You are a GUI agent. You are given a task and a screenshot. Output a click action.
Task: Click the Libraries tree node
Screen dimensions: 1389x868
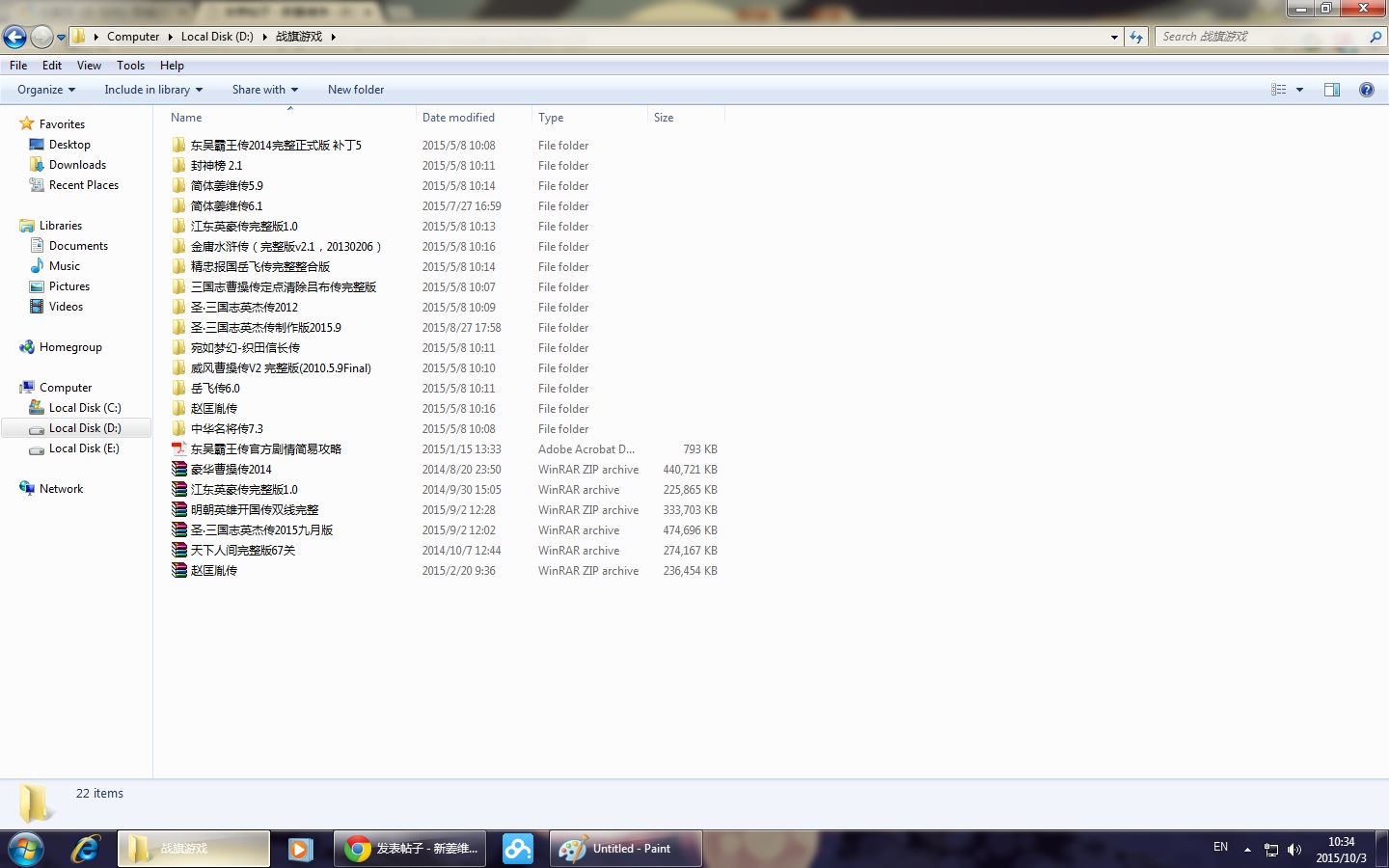60,226
